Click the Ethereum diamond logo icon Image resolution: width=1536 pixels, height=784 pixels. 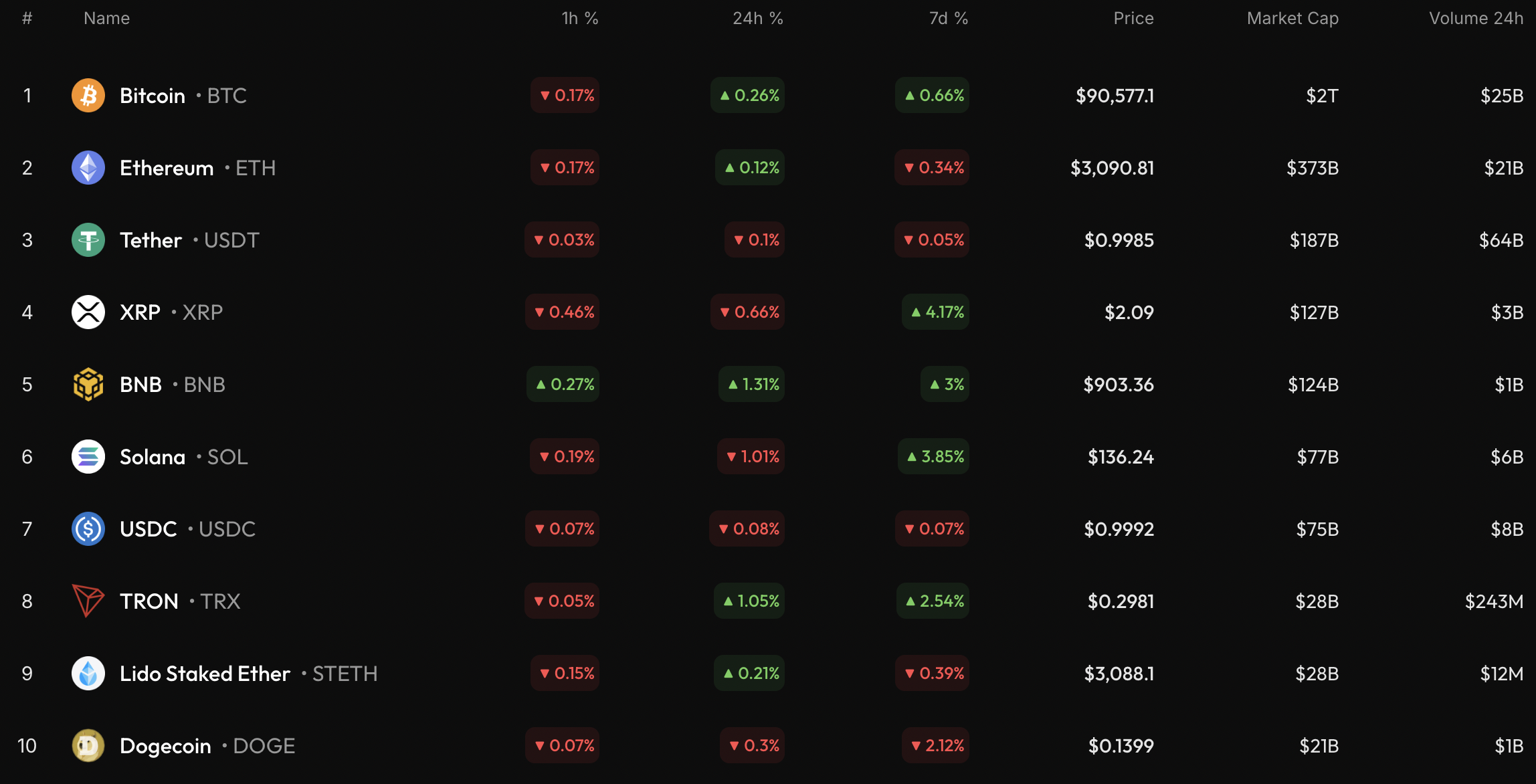(88, 168)
